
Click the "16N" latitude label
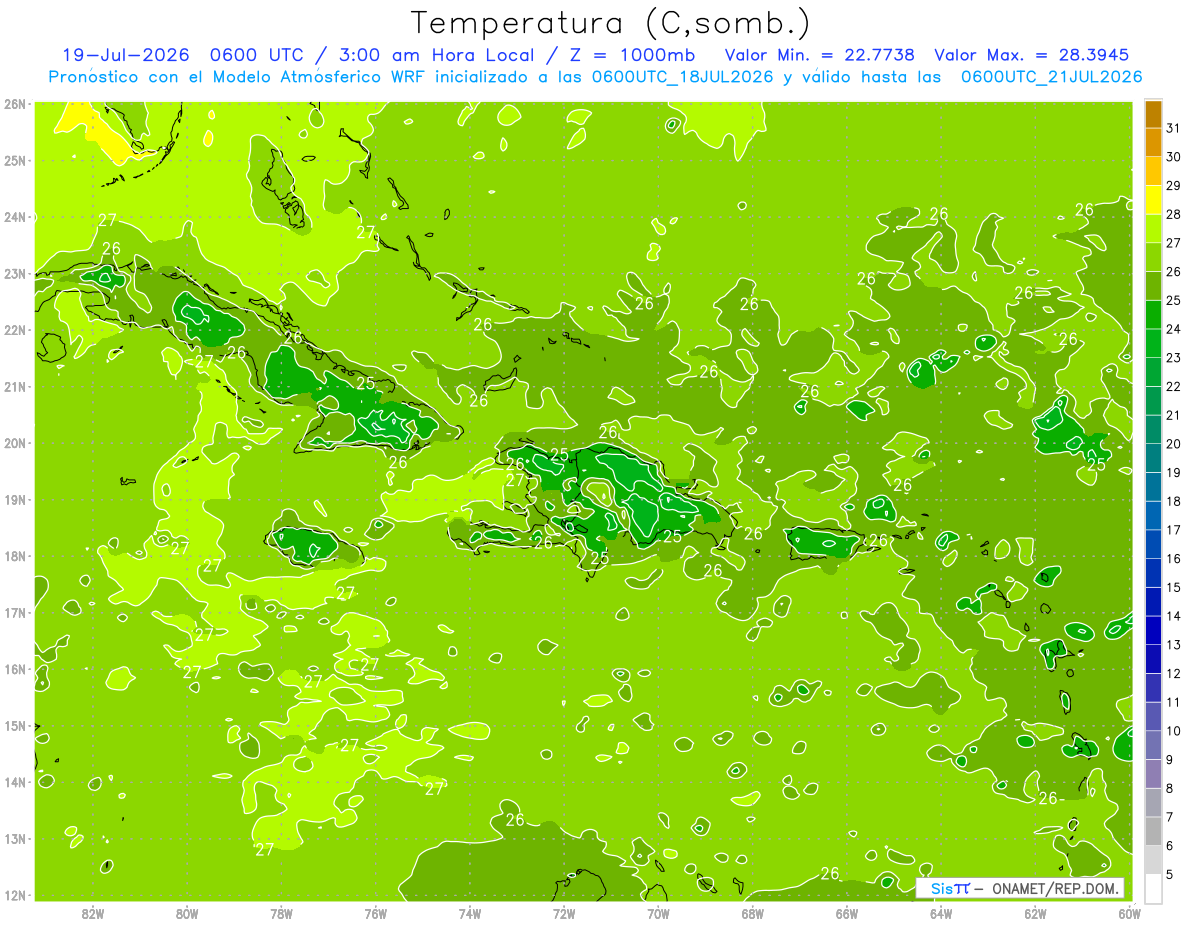coord(14,669)
